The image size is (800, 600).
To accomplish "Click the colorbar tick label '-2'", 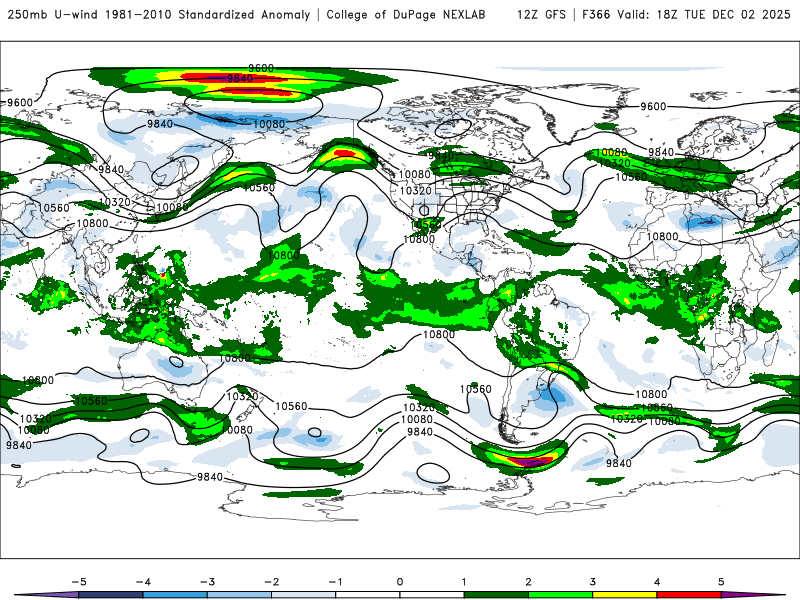I will [271, 582].
